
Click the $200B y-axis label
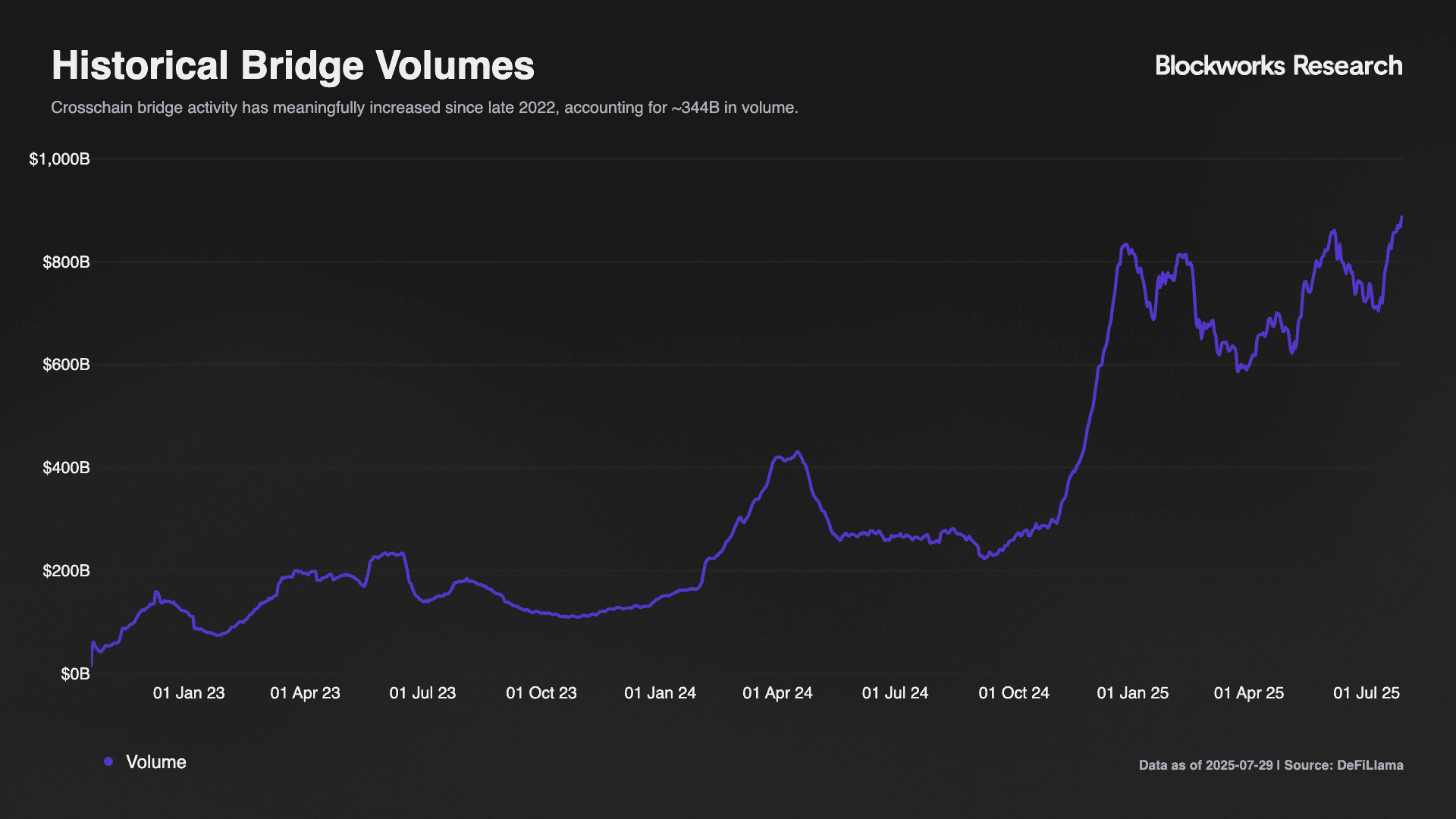coord(66,571)
